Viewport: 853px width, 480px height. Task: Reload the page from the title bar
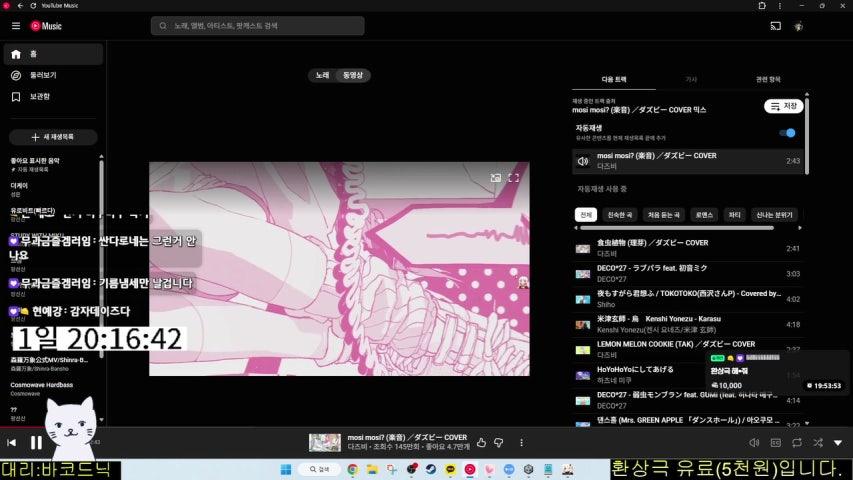pos(33,5)
